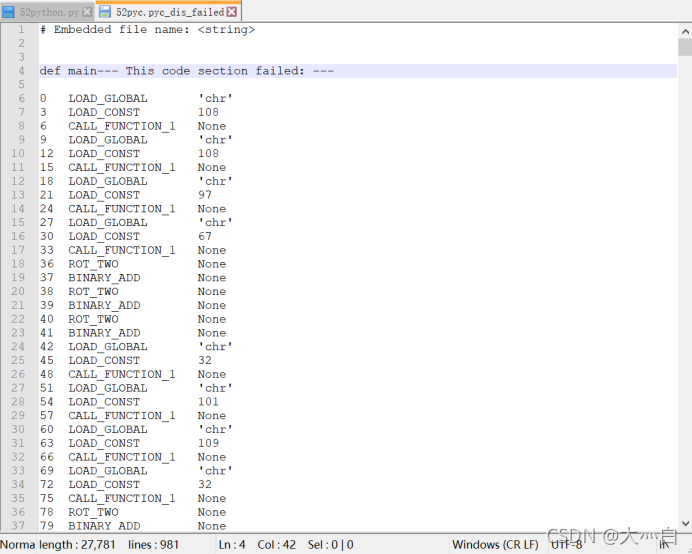This screenshot has width=692, height=554.
Task: Click LOAD_GLOBAL at offset 69
Action: point(108,471)
